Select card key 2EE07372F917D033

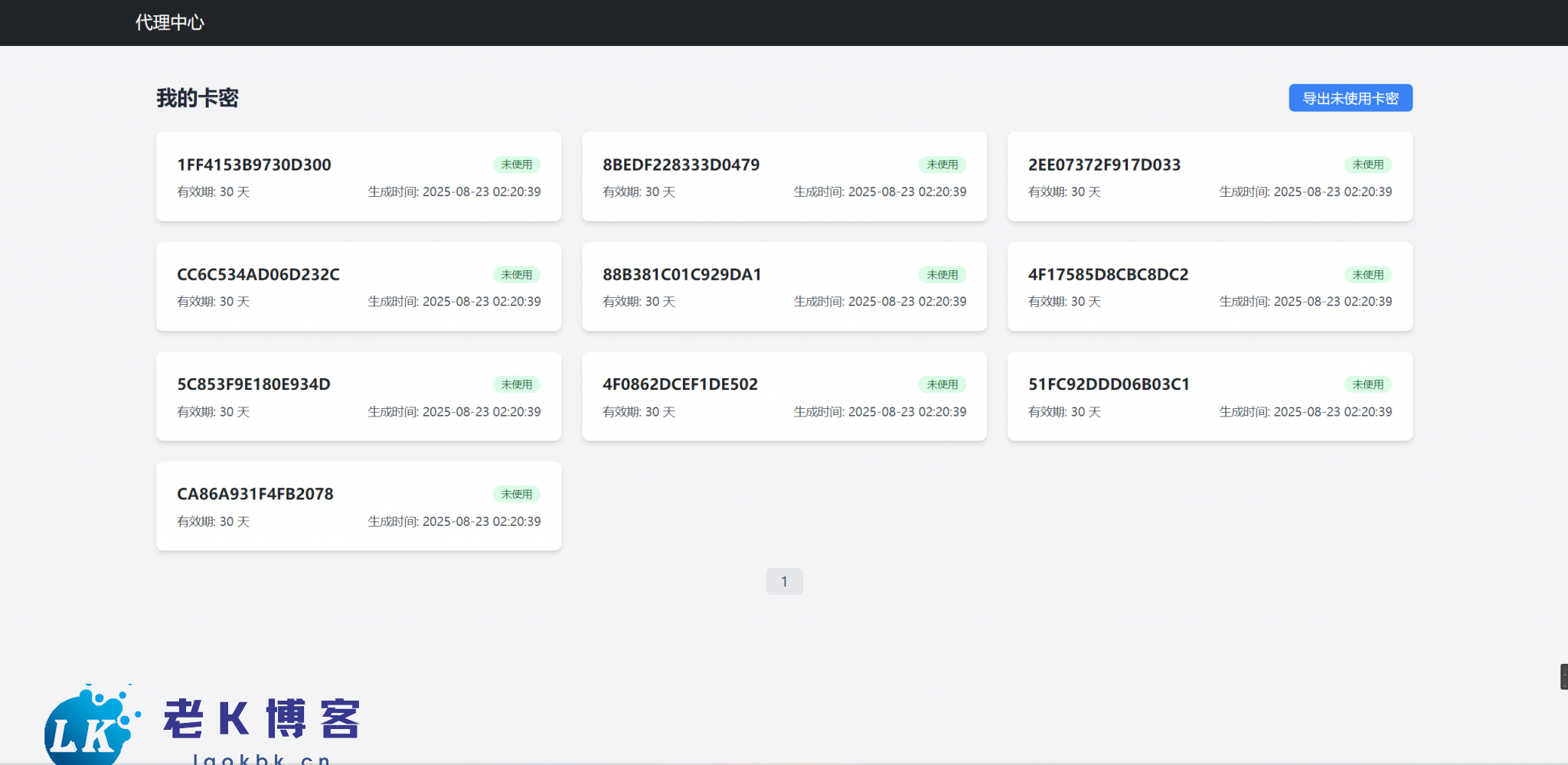pos(1104,165)
